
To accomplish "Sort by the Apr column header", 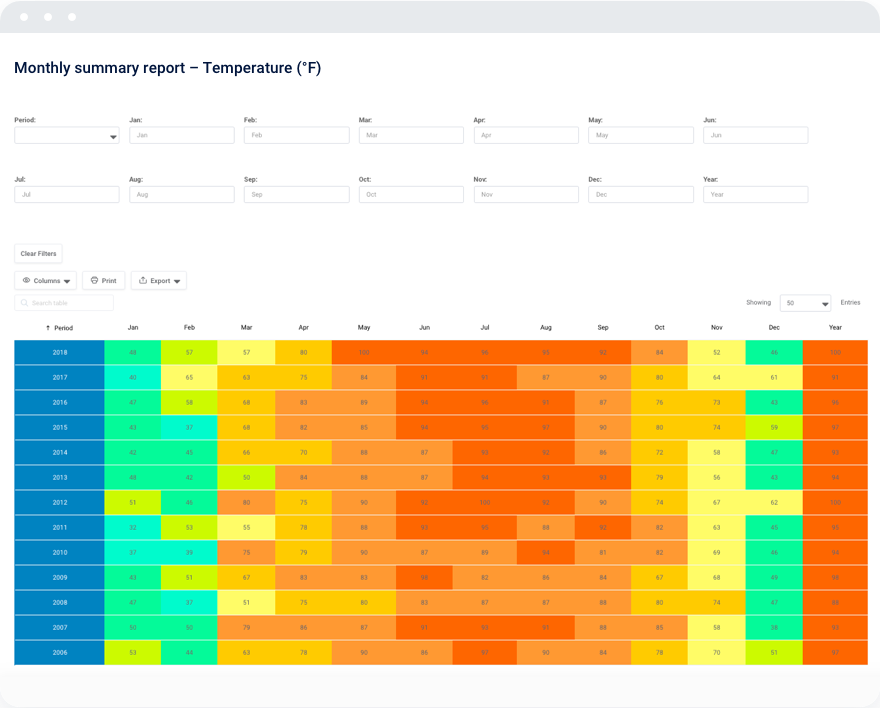I will click(304, 328).
